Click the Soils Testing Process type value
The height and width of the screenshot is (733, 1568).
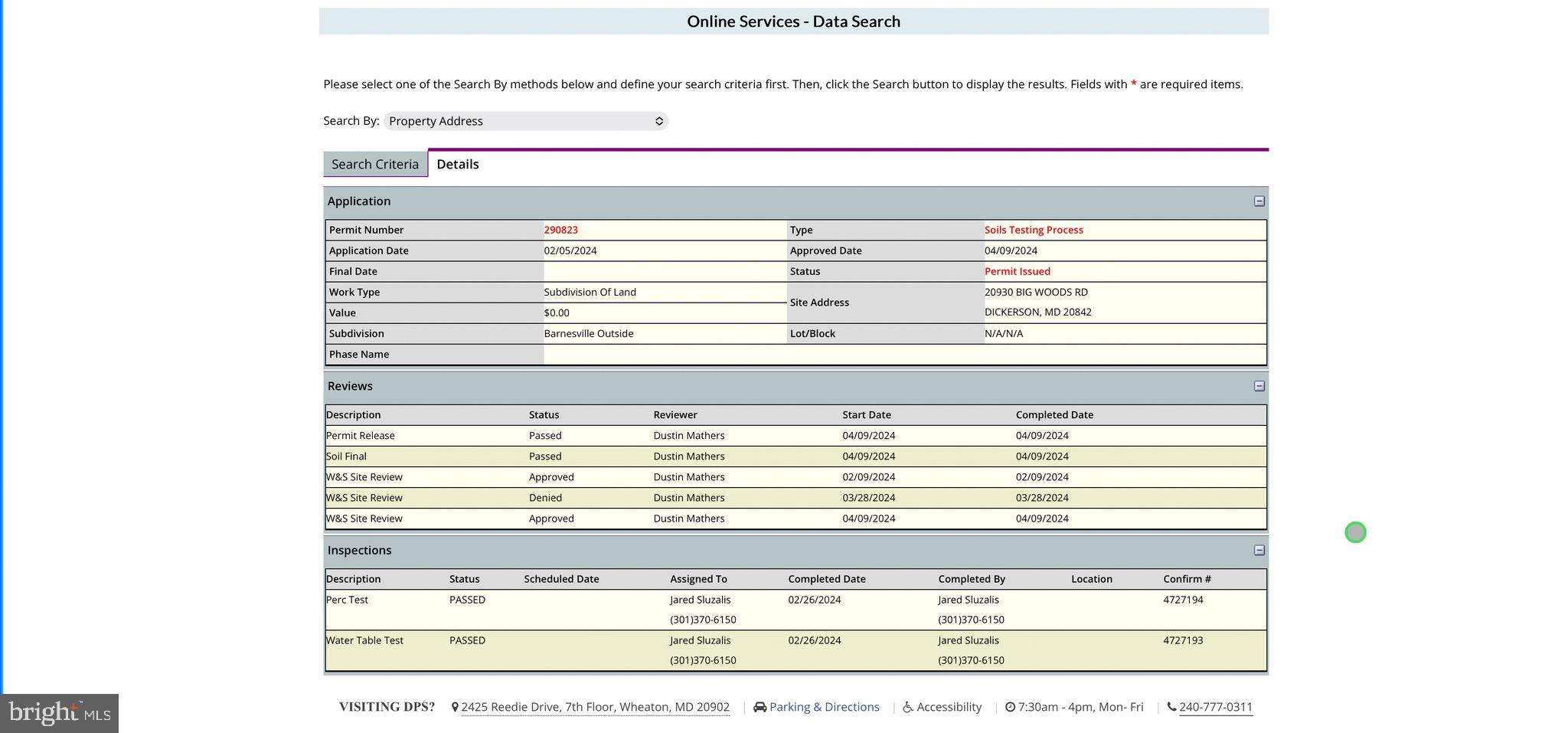[1034, 231]
